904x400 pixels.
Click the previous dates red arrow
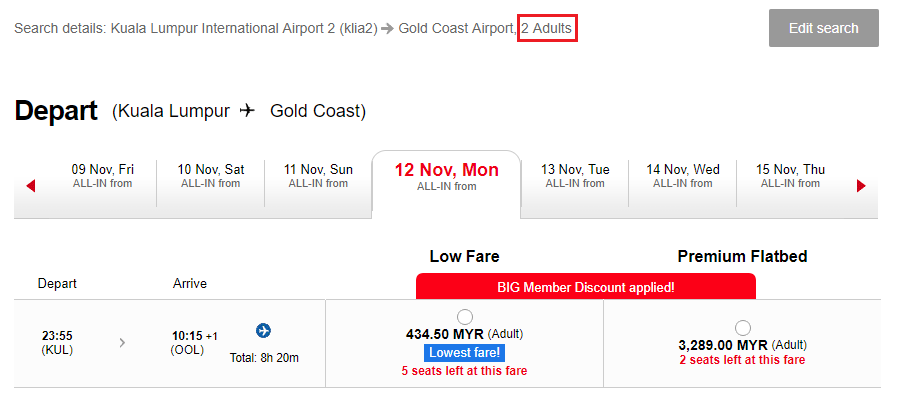[x=31, y=186]
